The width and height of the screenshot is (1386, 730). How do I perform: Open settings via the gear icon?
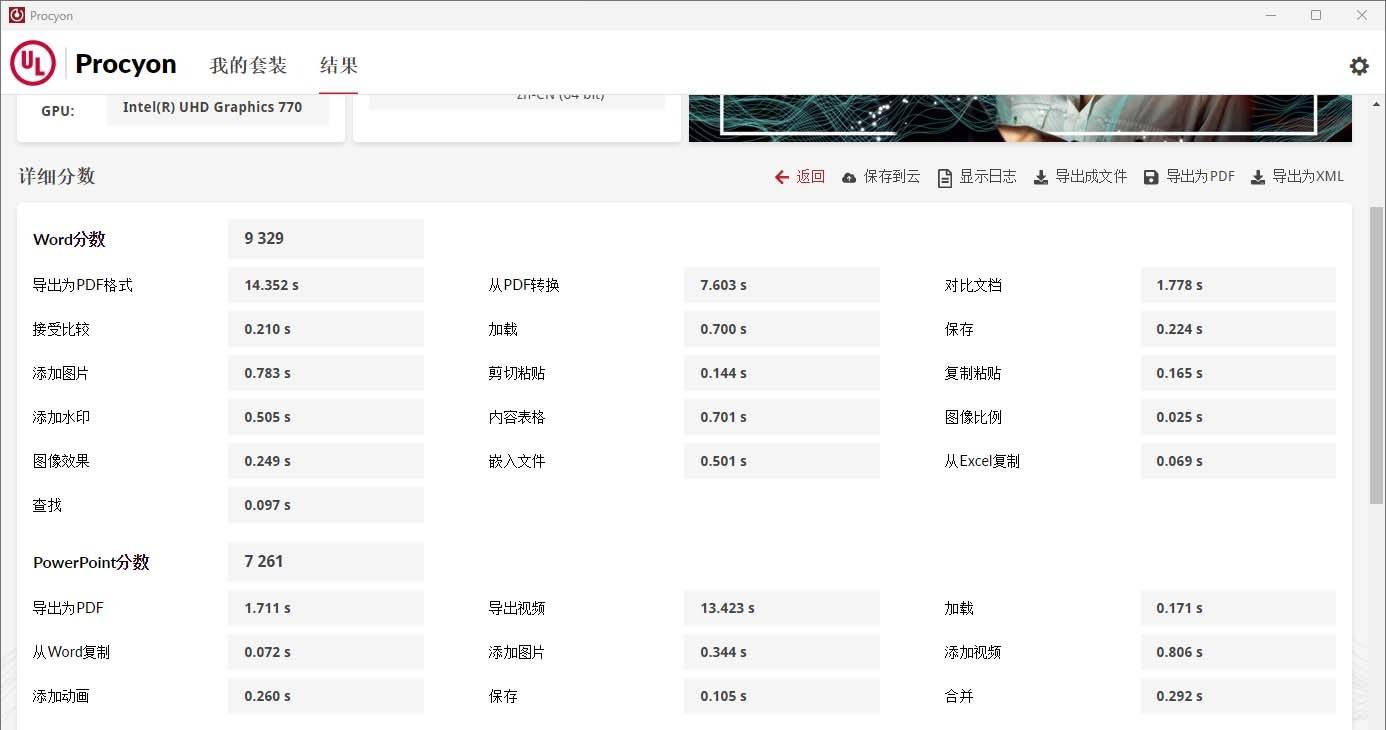click(x=1359, y=66)
